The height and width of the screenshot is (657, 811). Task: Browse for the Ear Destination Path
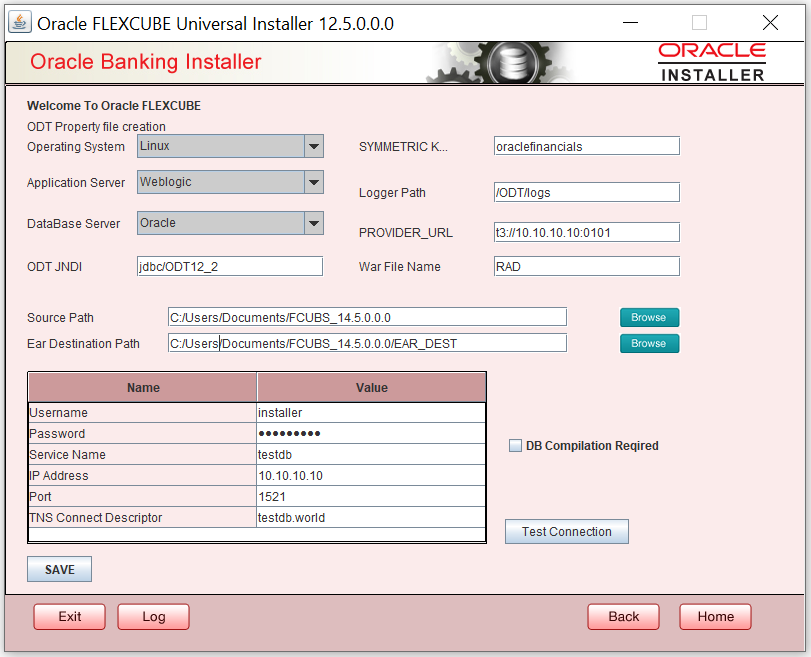coord(649,344)
